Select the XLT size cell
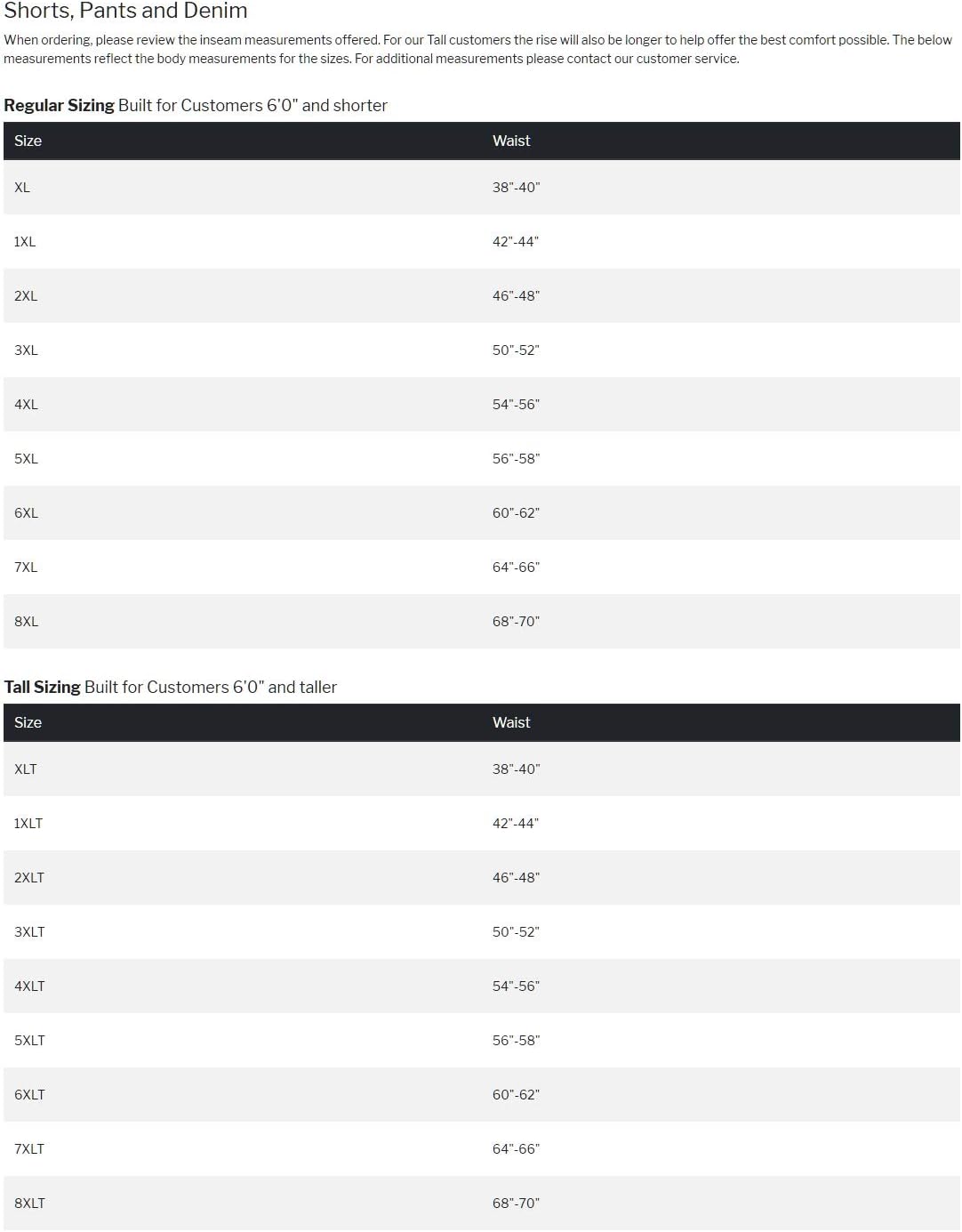 point(26,769)
